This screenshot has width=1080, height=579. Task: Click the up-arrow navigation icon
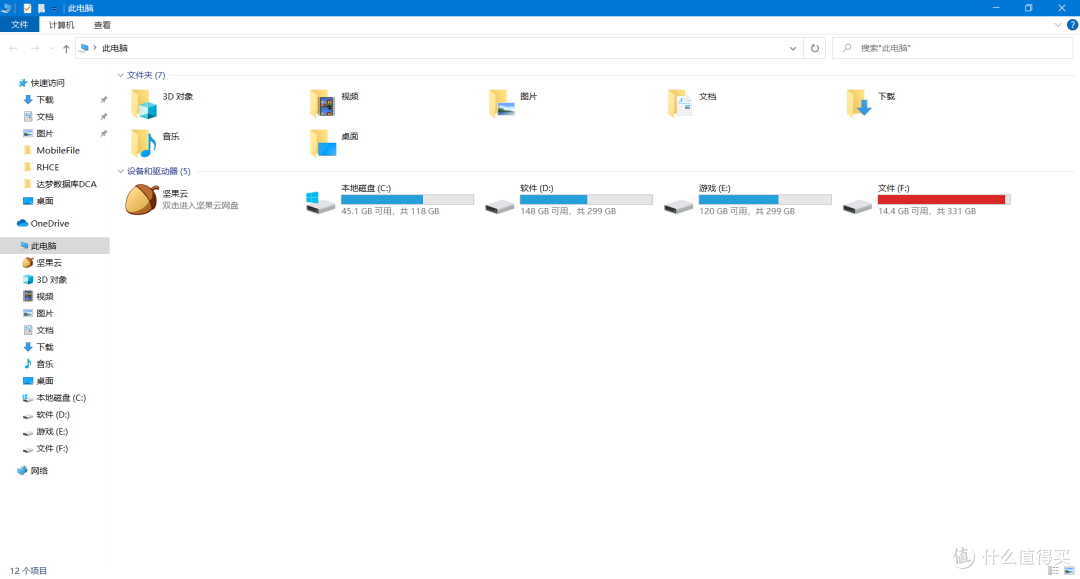coord(65,47)
